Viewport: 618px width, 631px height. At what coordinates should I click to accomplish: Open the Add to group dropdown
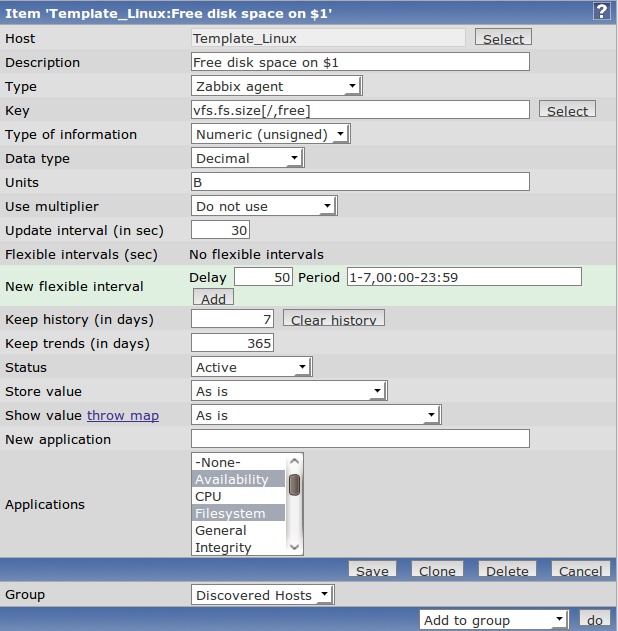click(x=494, y=620)
